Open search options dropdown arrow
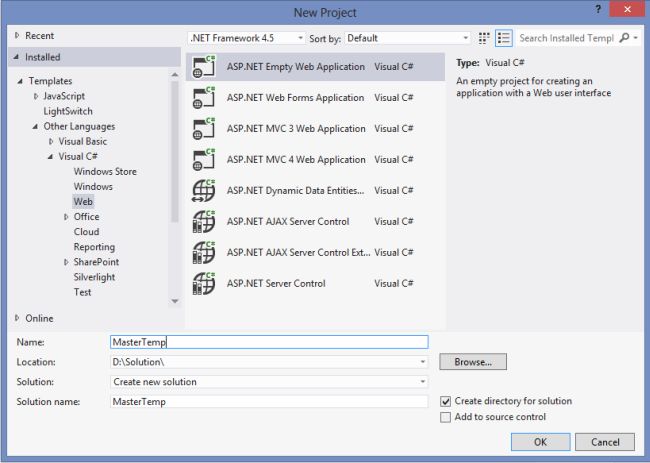 coord(635,38)
